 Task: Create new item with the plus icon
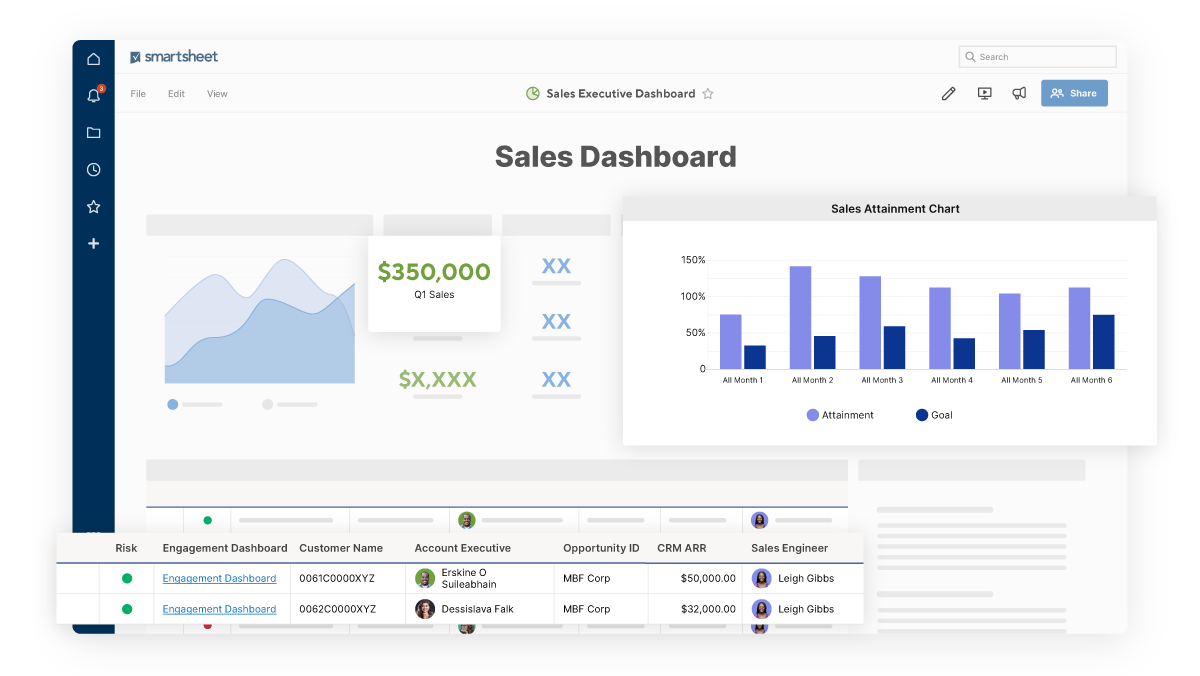[93, 243]
